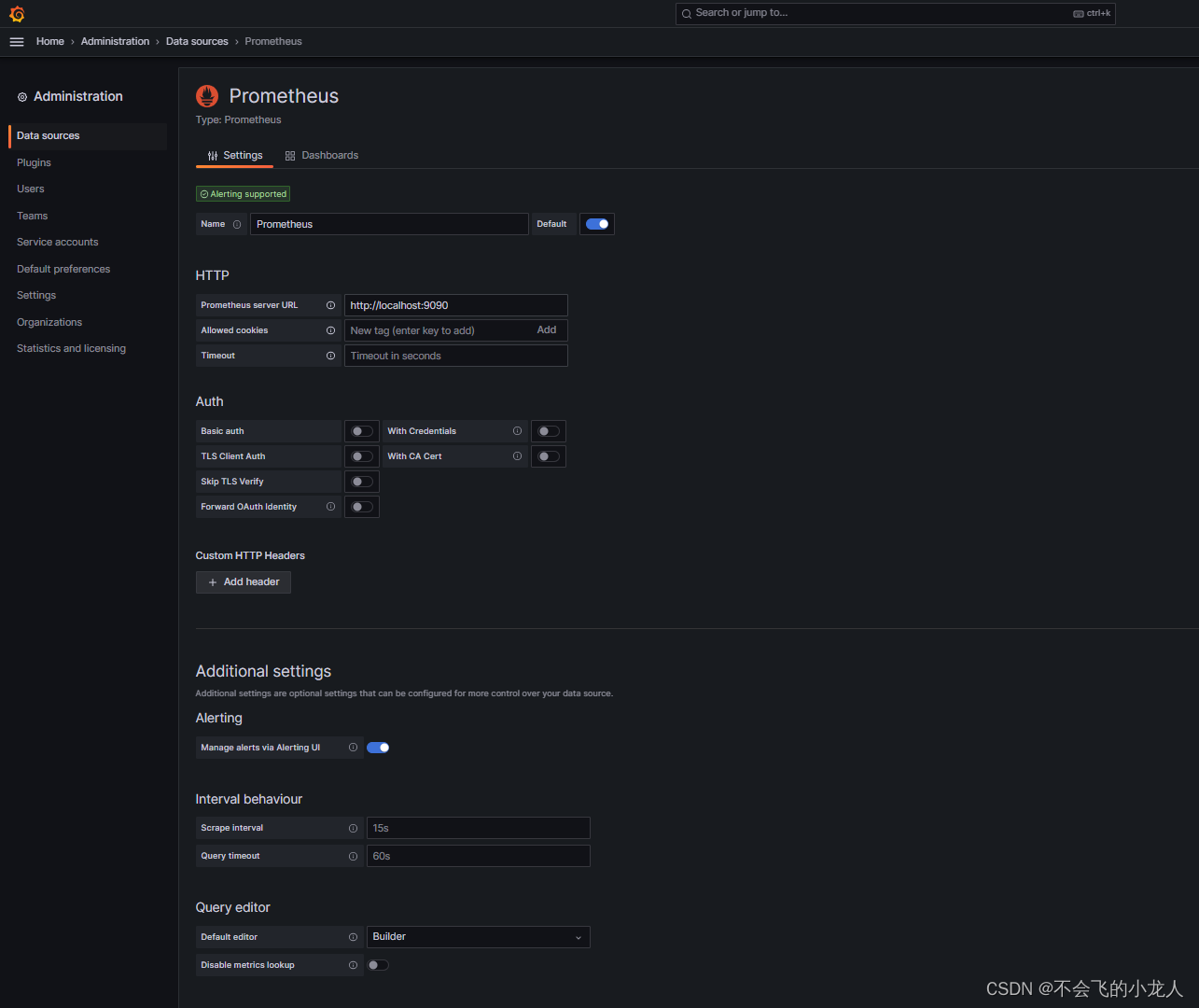Image resolution: width=1199 pixels, height=1008 pixels.
Task: Click the Scrape interval field
Action: pos(479,828)
